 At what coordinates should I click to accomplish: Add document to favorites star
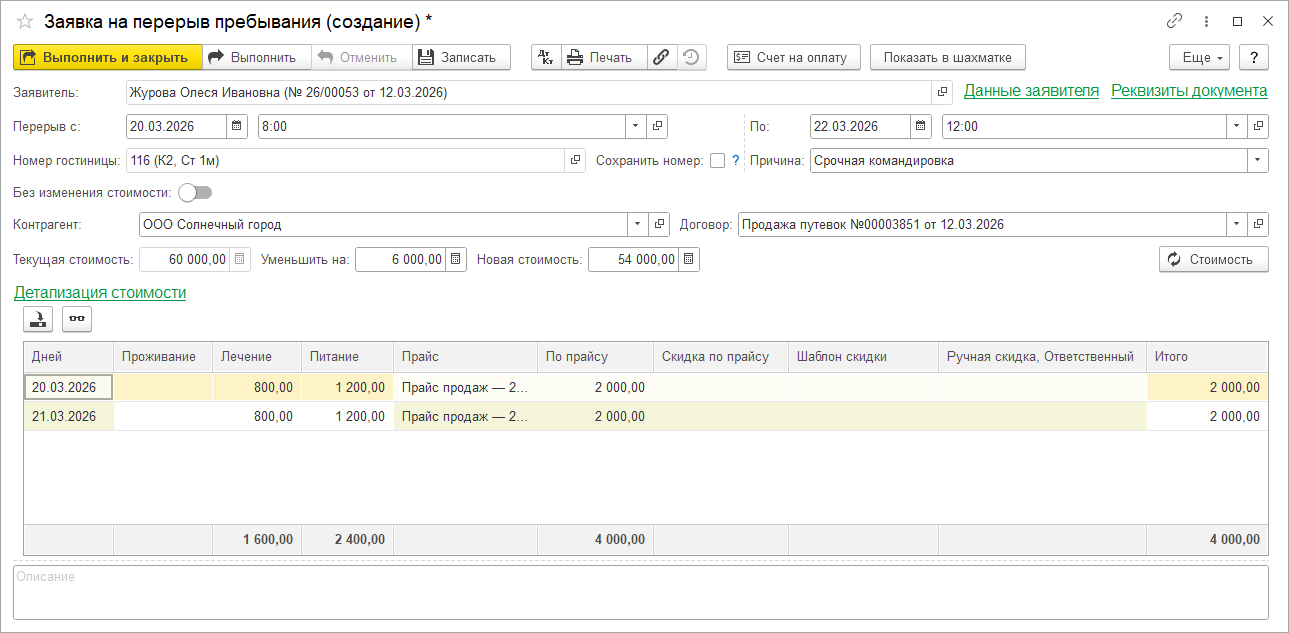pyautogui.click(x=25, y=21)
